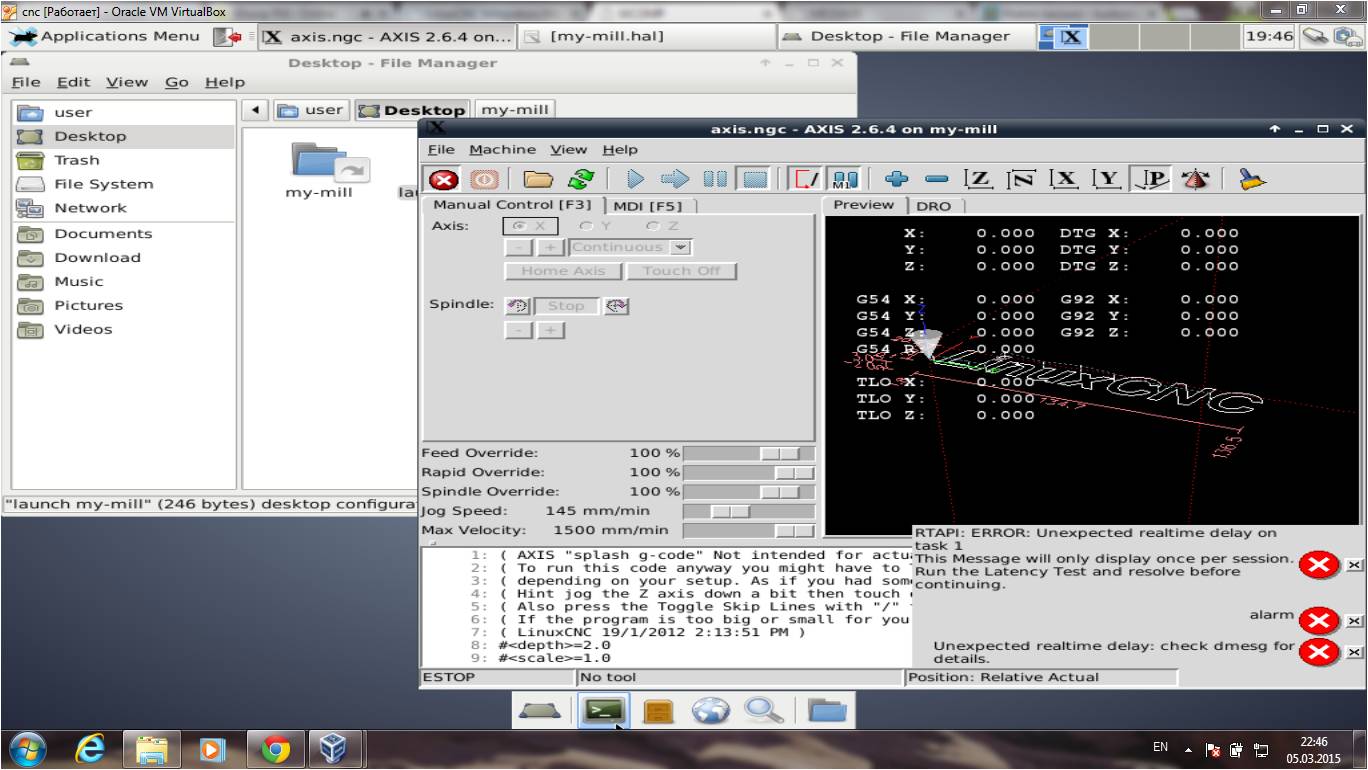
Task: Set the preview to Y view
Action: pos(1107,180)
